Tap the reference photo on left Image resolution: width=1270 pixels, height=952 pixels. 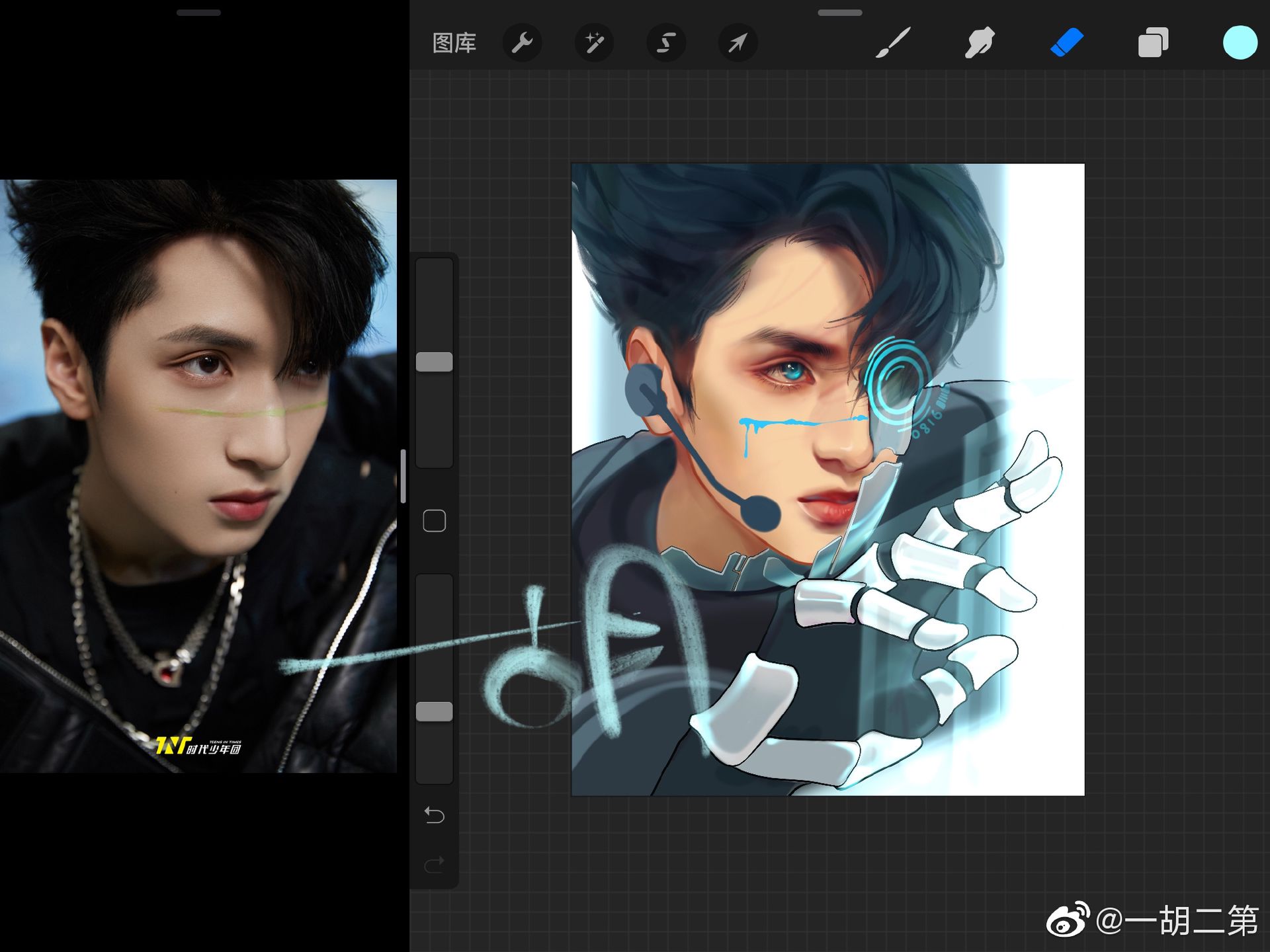click(x=198, y=476)
